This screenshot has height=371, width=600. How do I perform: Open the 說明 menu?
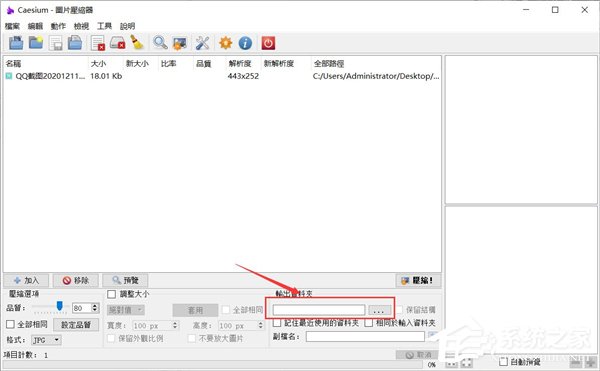[x=127, y=26]
